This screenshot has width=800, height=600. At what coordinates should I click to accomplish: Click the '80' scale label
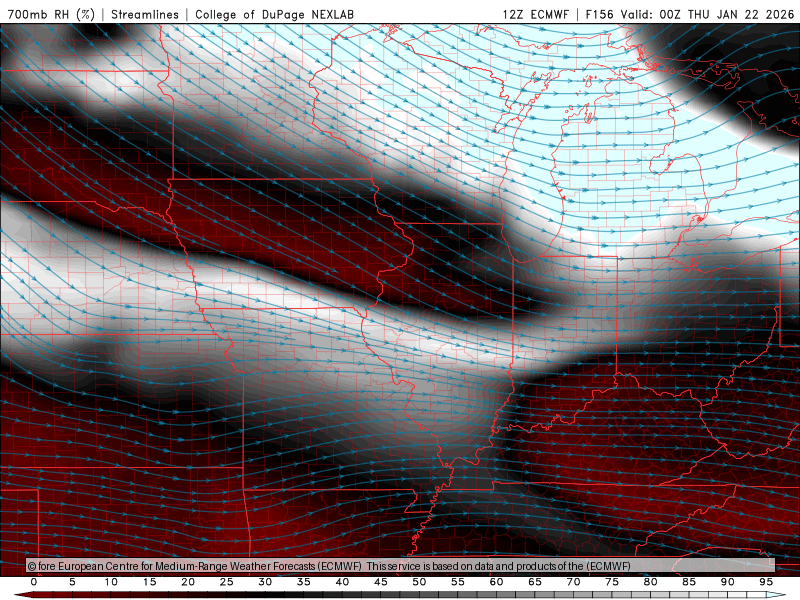[x=650, y=582]
